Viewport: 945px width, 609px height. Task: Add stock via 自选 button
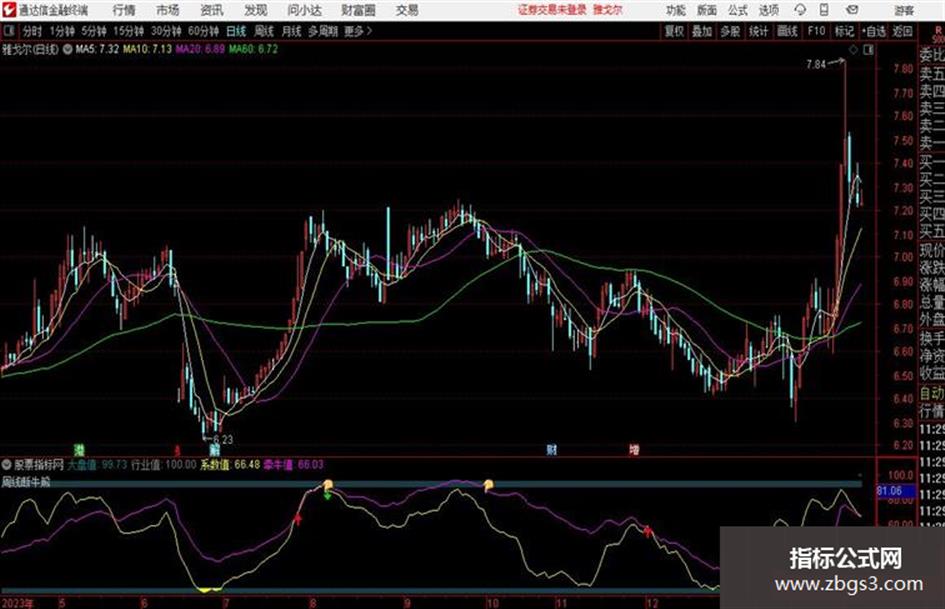[x=874, y=31]
